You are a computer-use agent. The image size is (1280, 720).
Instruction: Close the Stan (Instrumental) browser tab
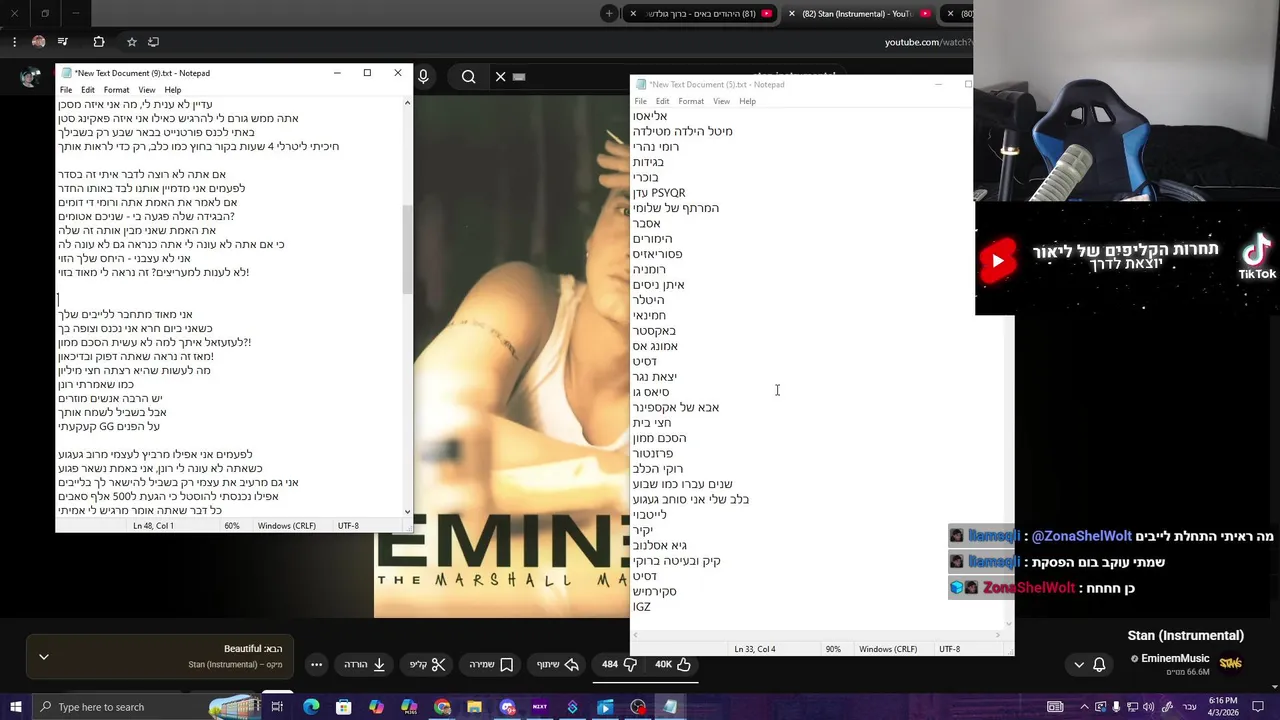[x=792, y=13]
